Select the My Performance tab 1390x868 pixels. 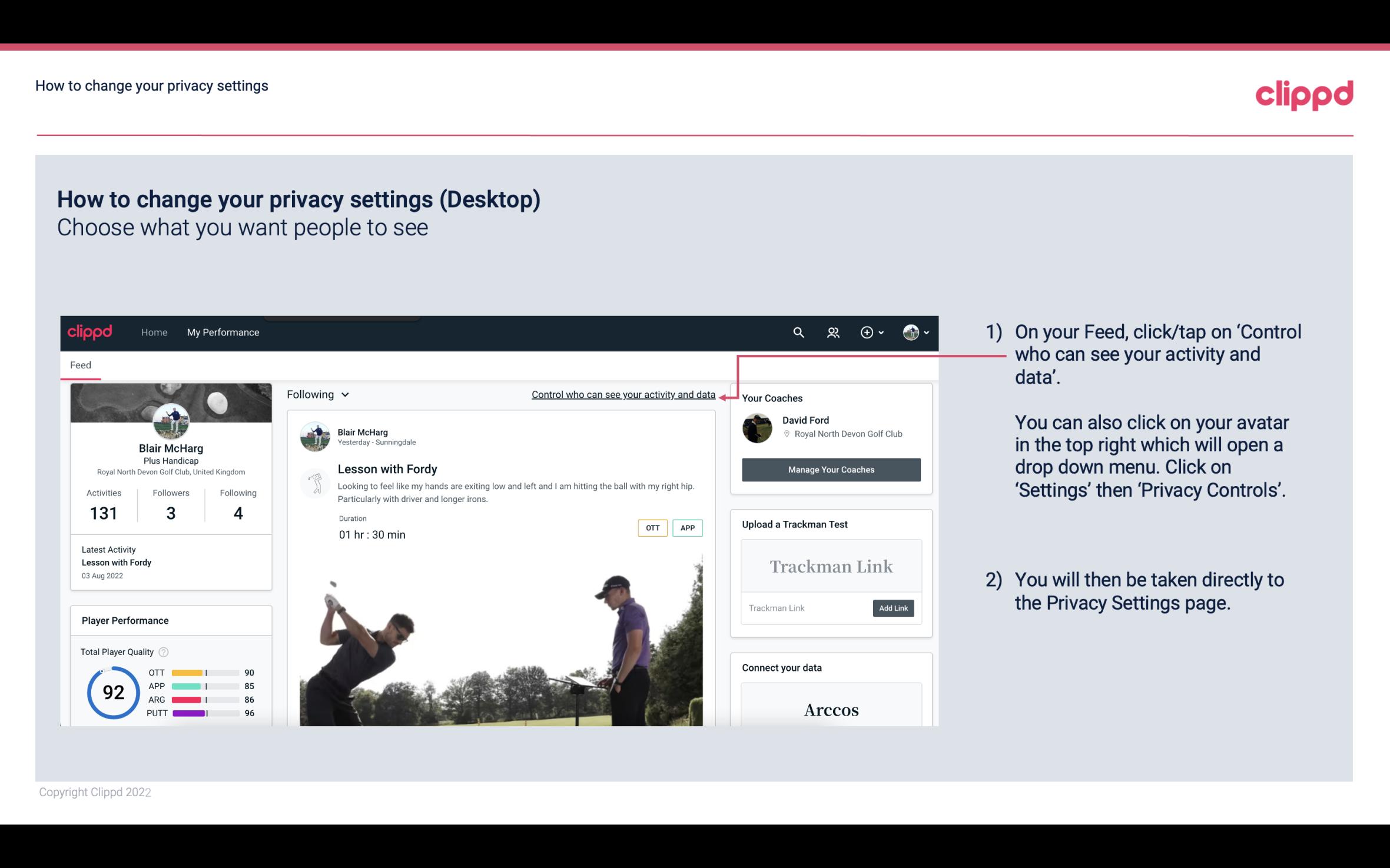[x=222, y=332]
